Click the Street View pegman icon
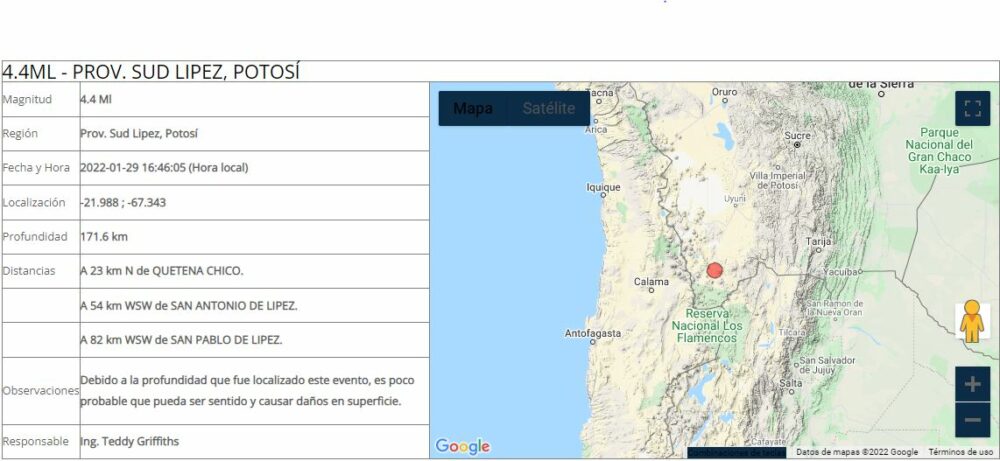1000x461 pixels. [x=971, y=322]
